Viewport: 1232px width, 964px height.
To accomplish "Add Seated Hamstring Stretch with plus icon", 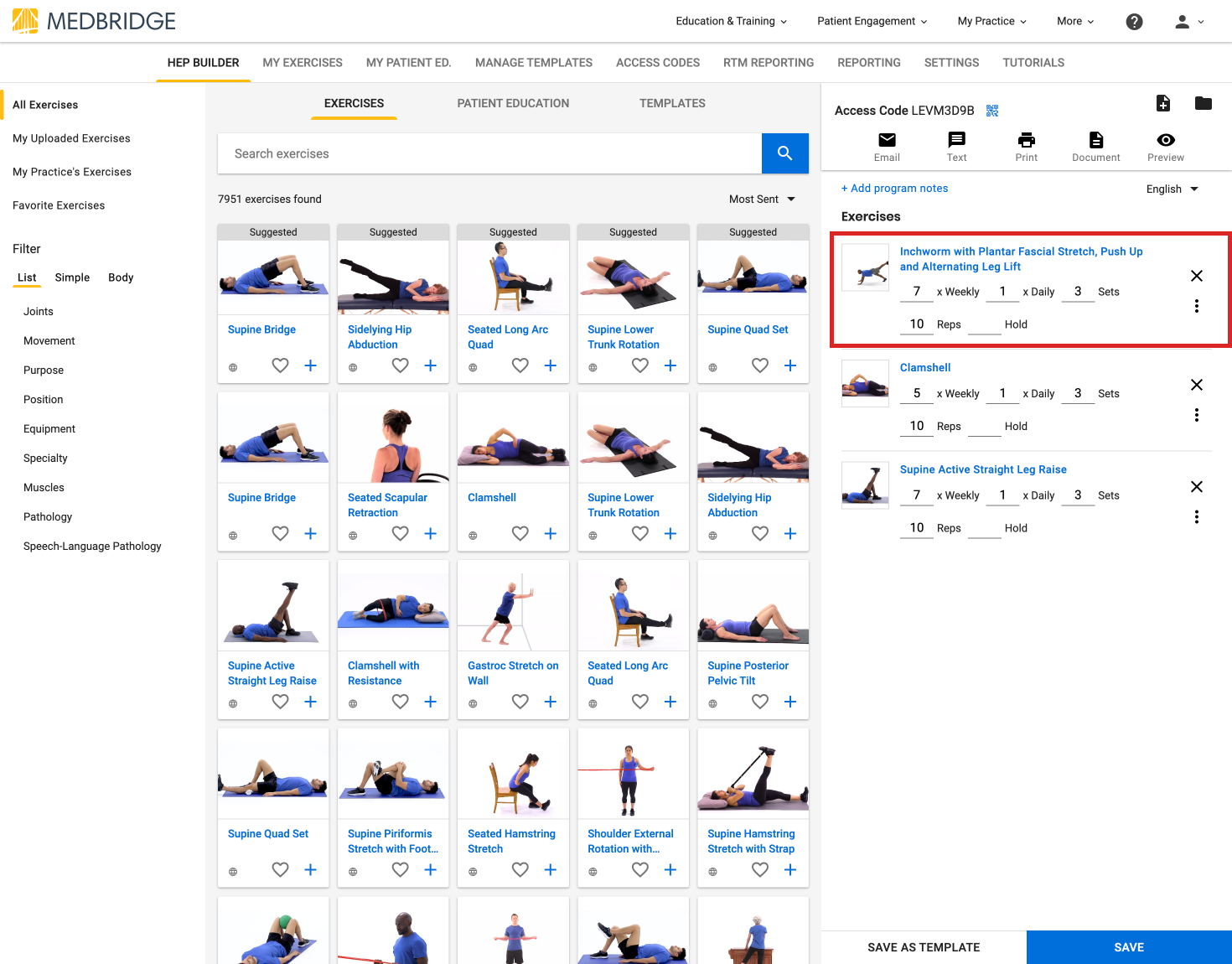I will (550, 870).
